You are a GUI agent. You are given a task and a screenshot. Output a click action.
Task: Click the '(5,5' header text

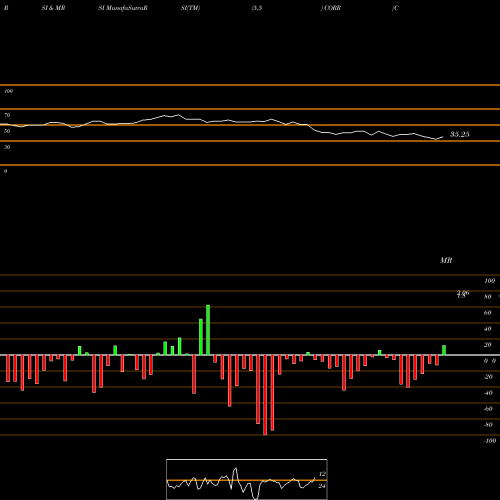pos(257,8)
